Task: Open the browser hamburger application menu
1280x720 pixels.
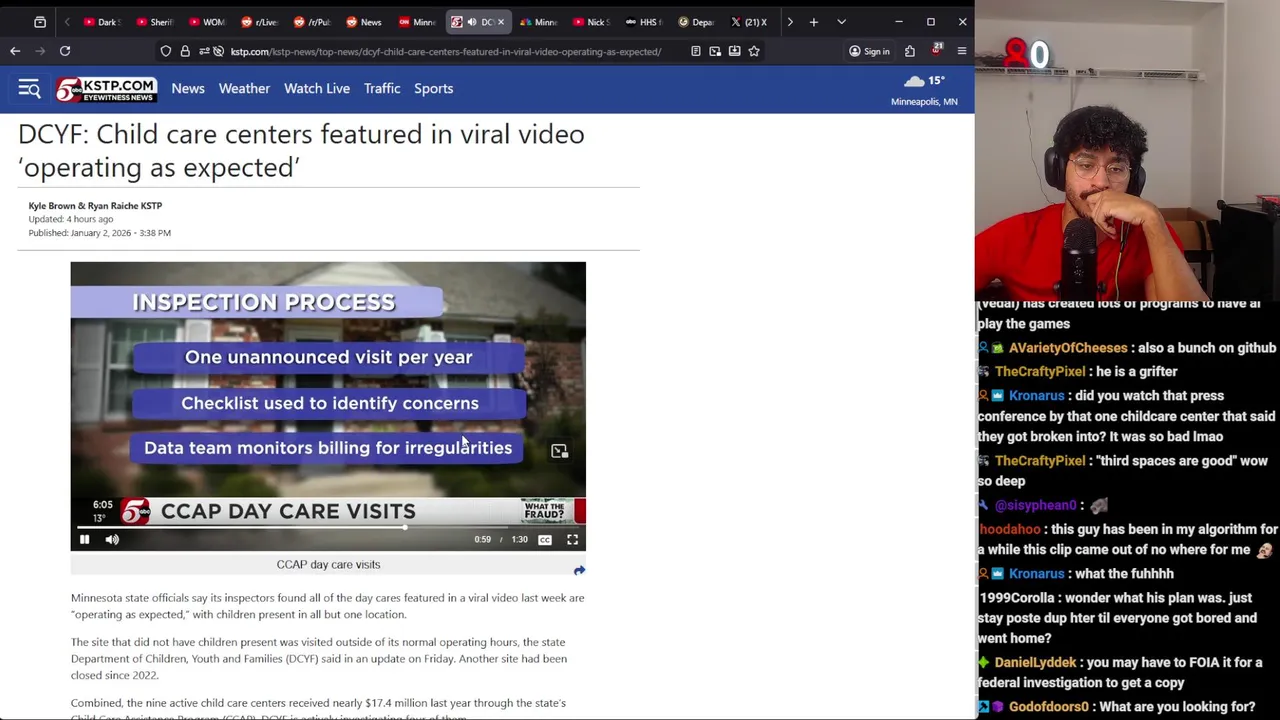Action: point(962,51)
